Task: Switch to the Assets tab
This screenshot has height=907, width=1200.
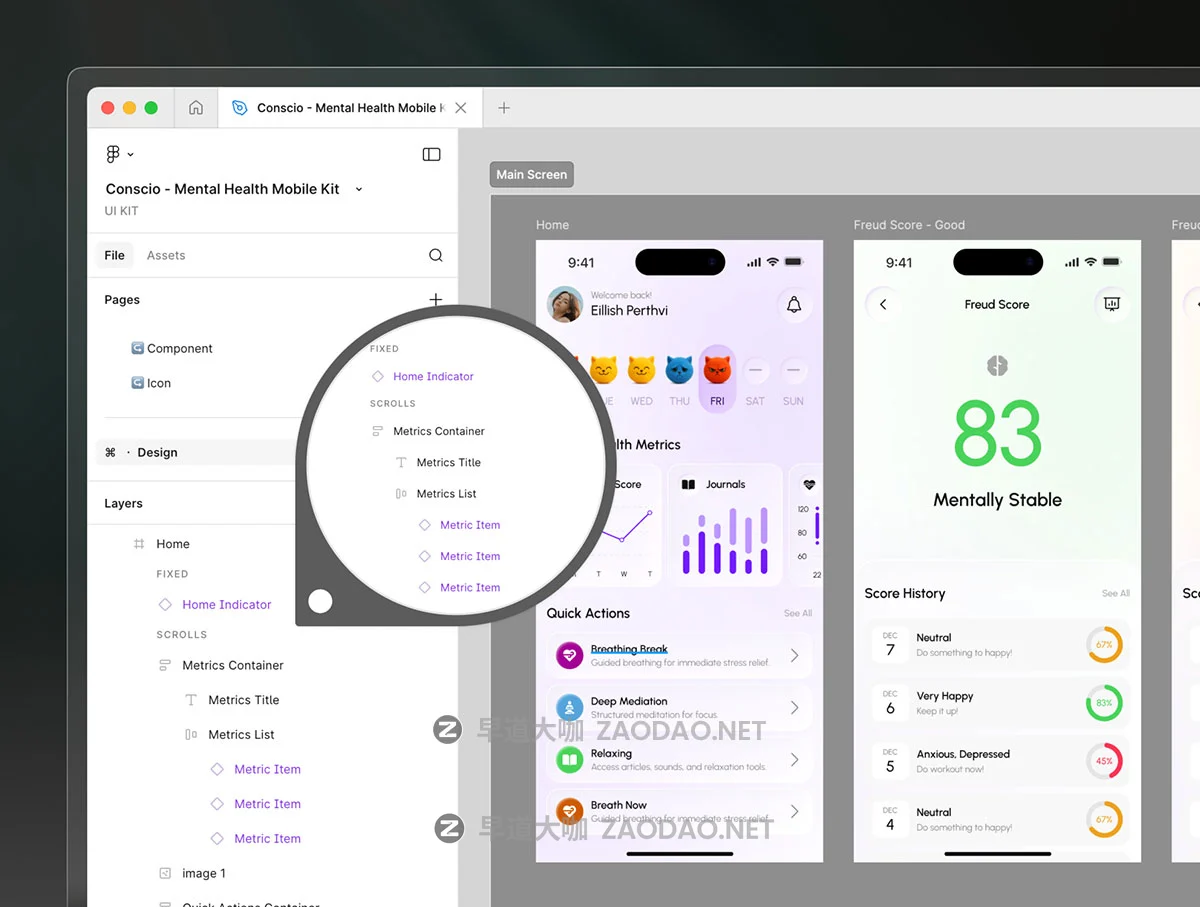Action: pyautogui.click(x=166, y=255)
